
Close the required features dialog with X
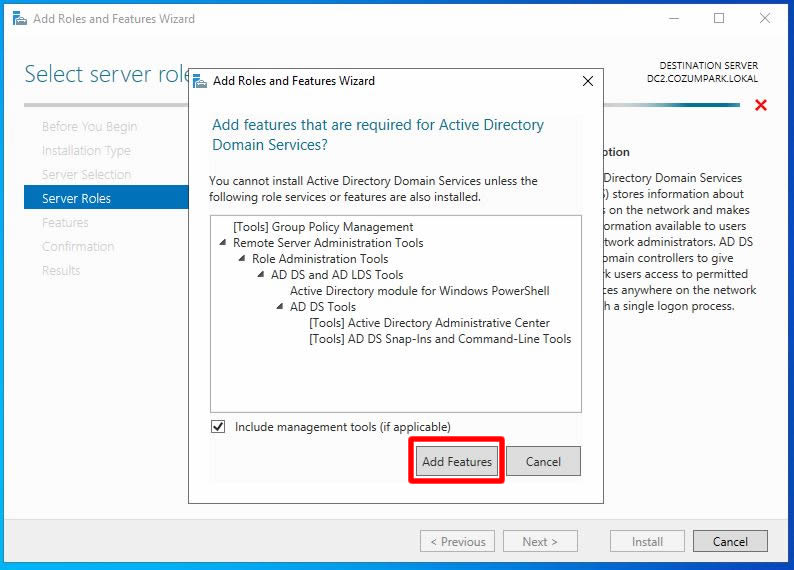587,81
